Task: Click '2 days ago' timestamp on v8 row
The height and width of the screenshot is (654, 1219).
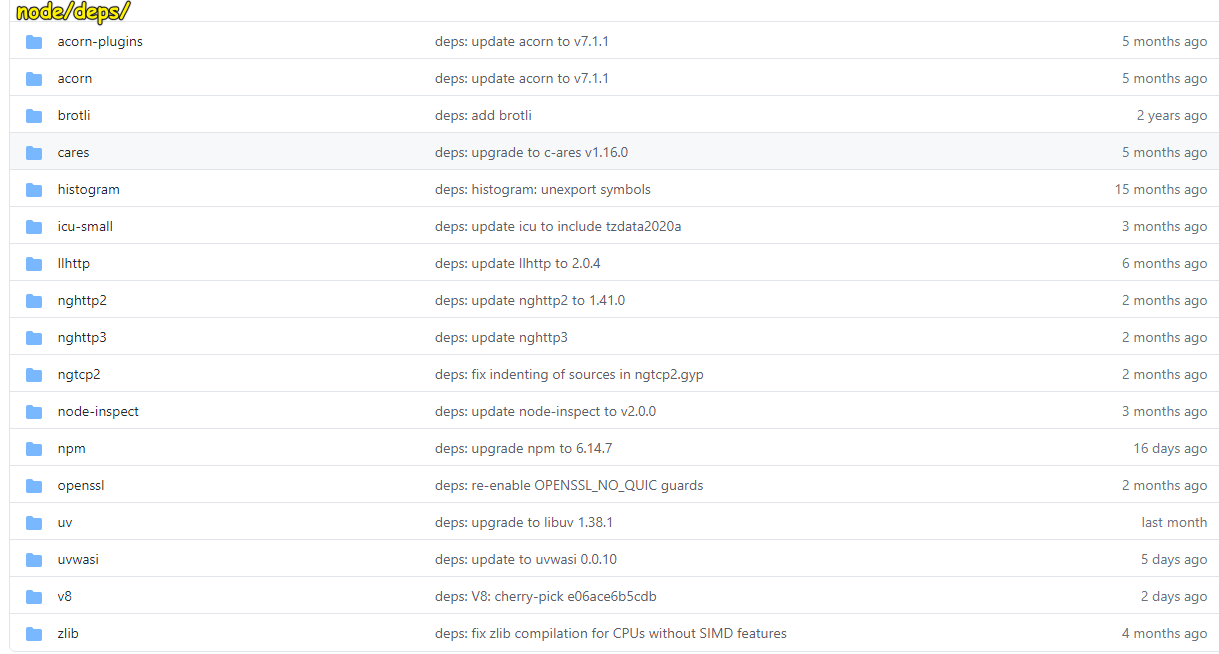Action: (1174, 597)
